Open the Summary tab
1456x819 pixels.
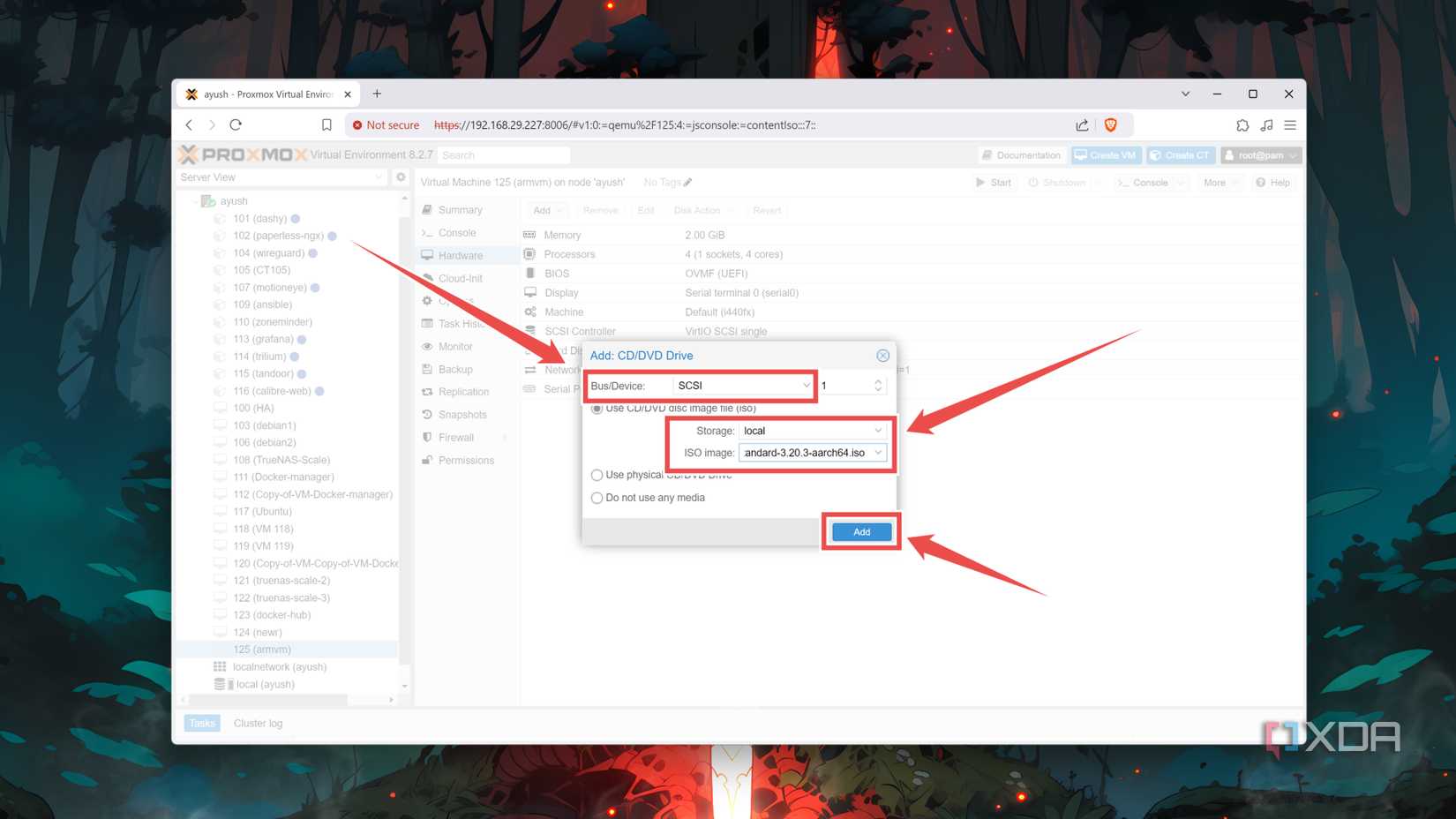[460, 210]
